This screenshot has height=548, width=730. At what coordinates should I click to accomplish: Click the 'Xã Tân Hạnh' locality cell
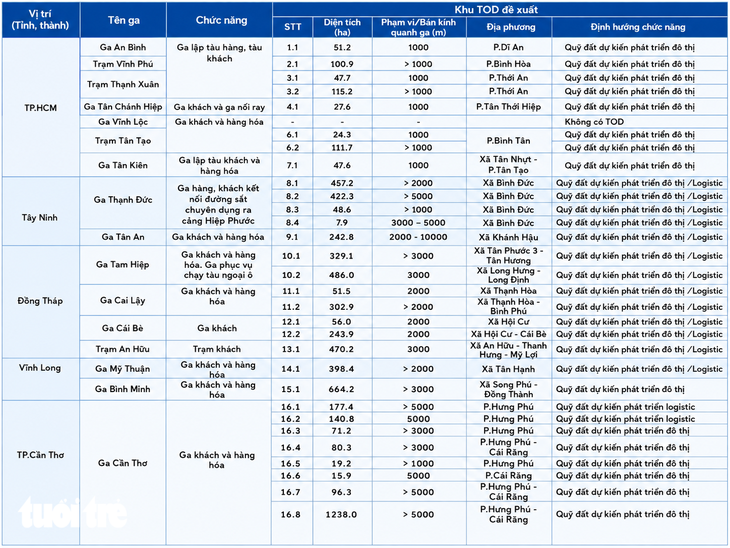509,369
